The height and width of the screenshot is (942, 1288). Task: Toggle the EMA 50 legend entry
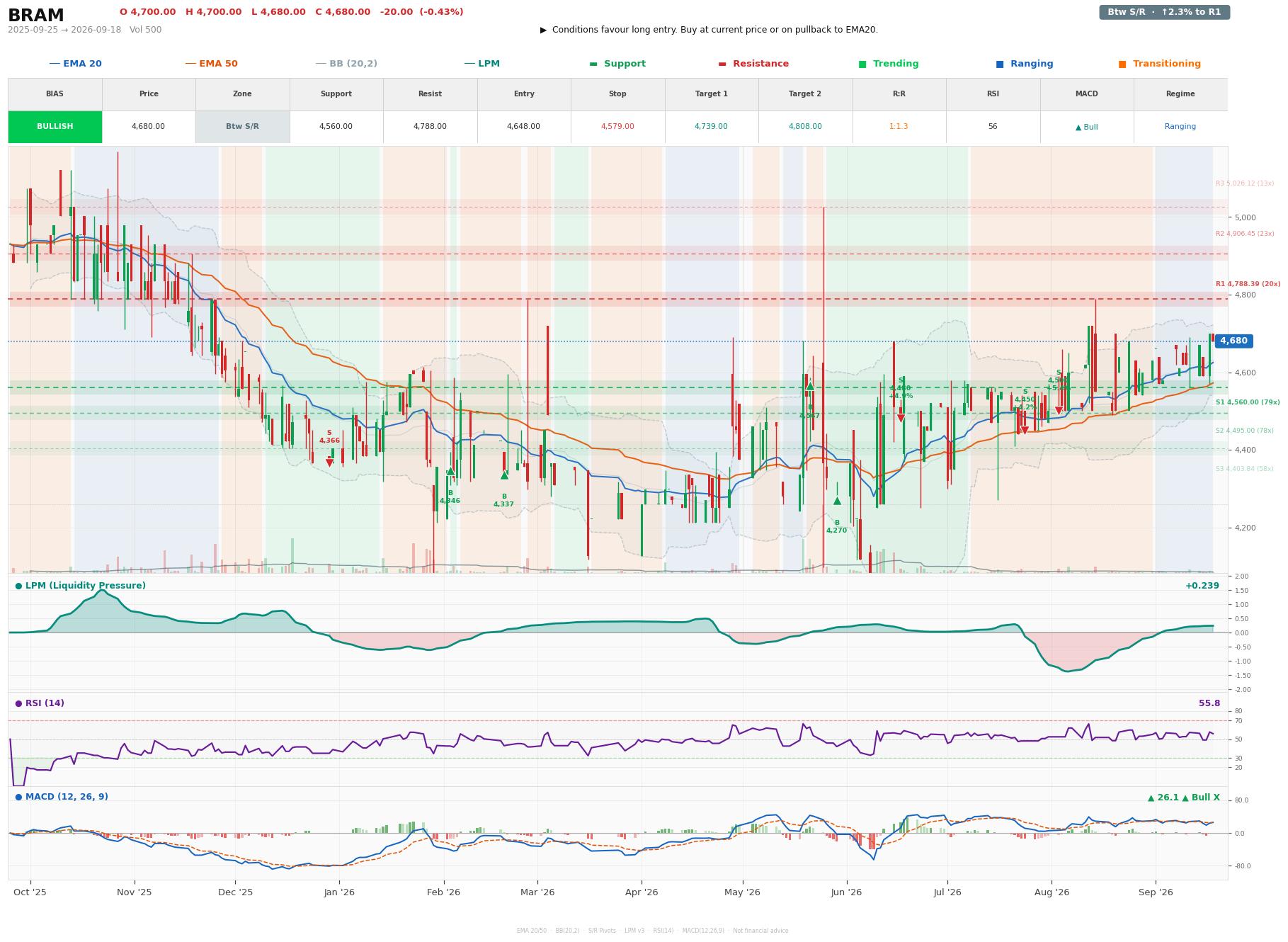(x=212, y=64)
